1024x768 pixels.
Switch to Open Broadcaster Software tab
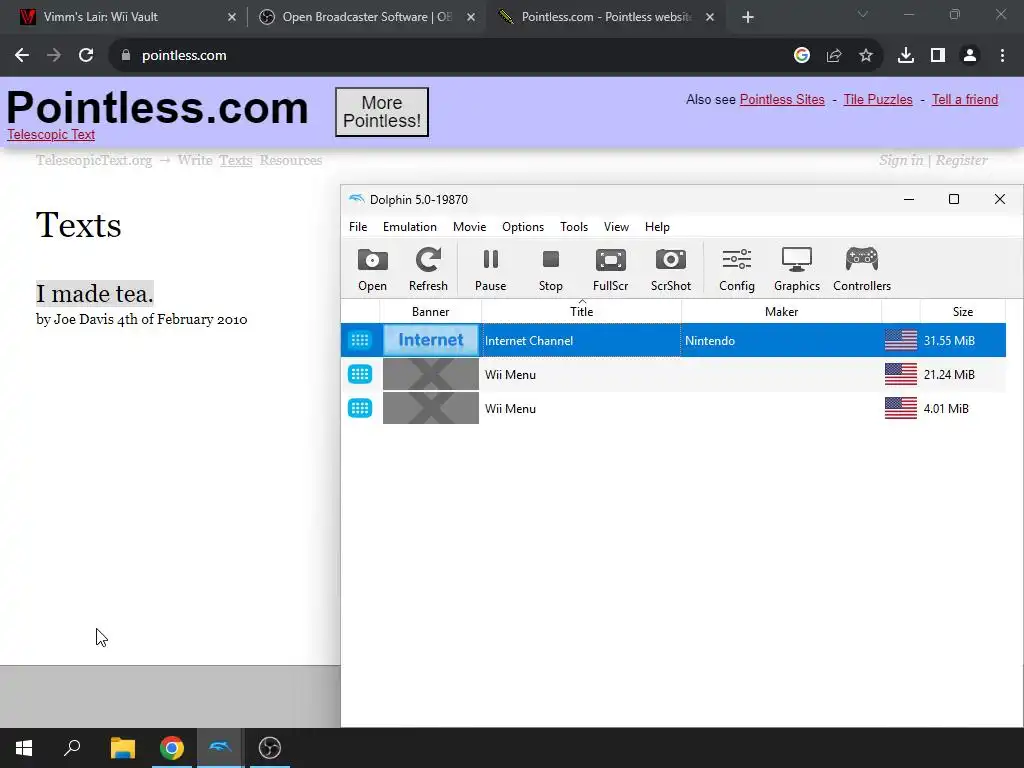click(x=366, y=17)
